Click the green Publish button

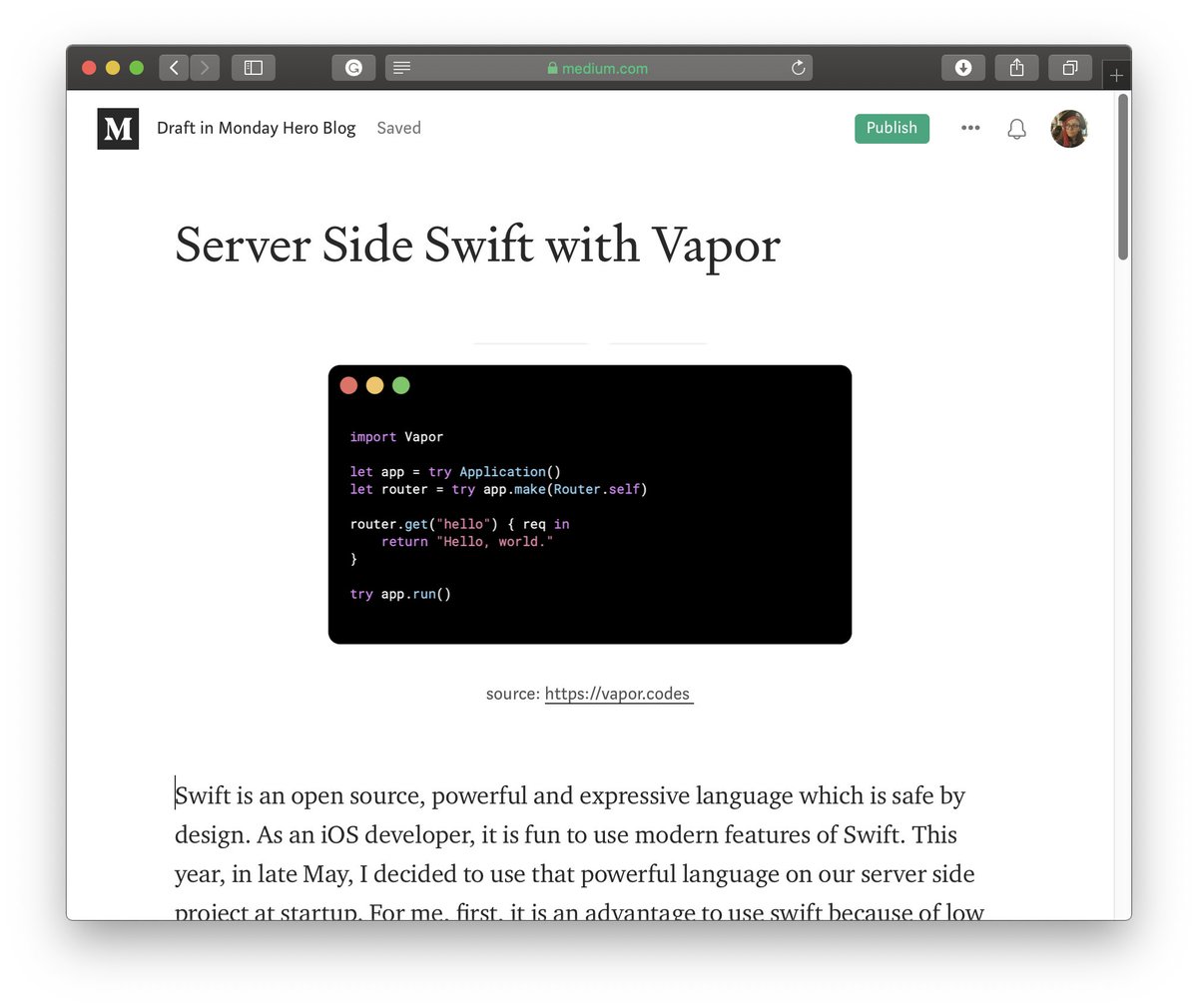892,128
